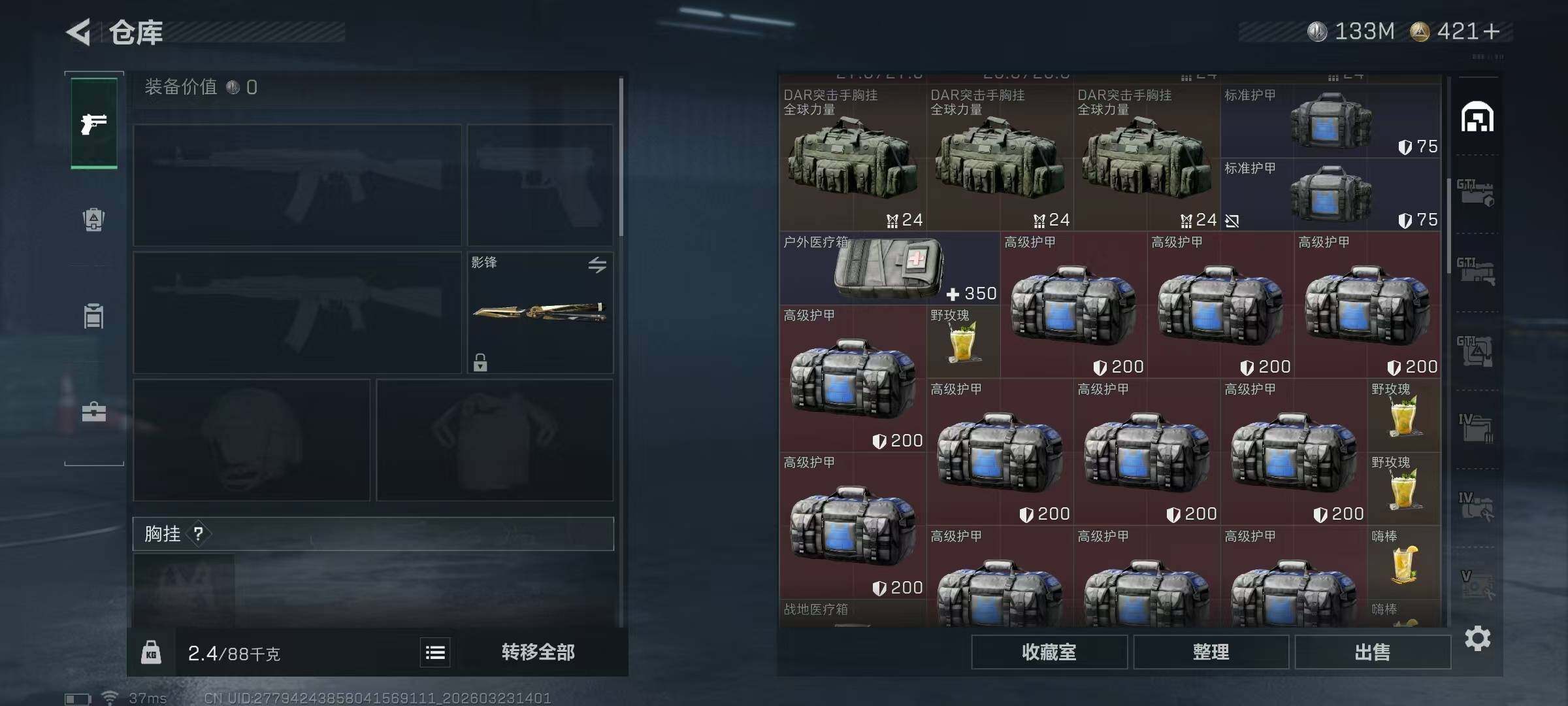This screenshot has width=1568, height=706.
Task: Select the main stash house icon
Action: [1477, 117]
